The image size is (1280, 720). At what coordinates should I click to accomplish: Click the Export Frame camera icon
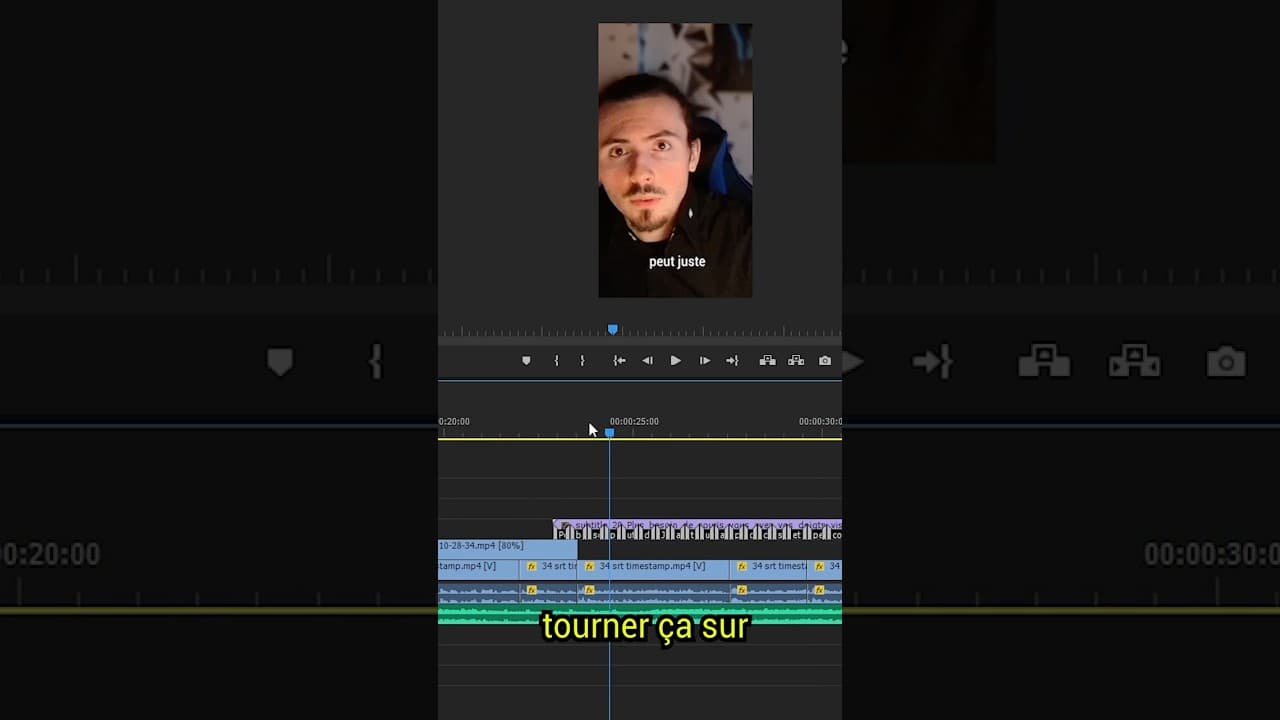[824, 361]
